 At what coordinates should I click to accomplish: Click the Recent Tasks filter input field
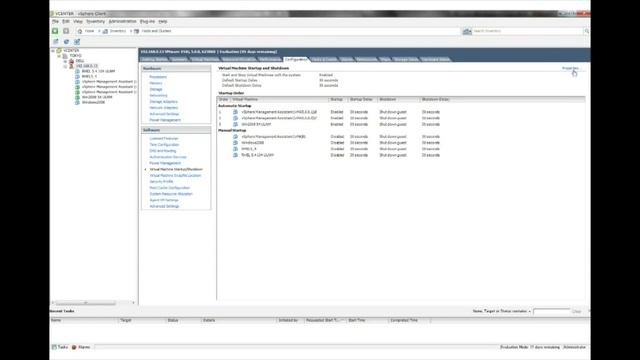(551, 311)
